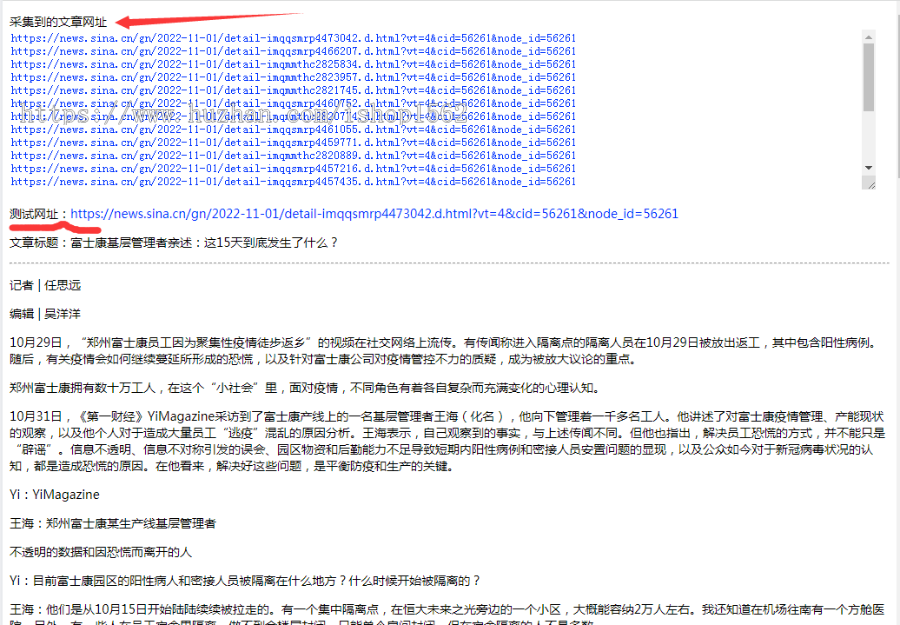This screenshot has width=900, height=625.
Task: Click the URL line containing imqmmthc2825834
Action: click(x=293, y=64)
